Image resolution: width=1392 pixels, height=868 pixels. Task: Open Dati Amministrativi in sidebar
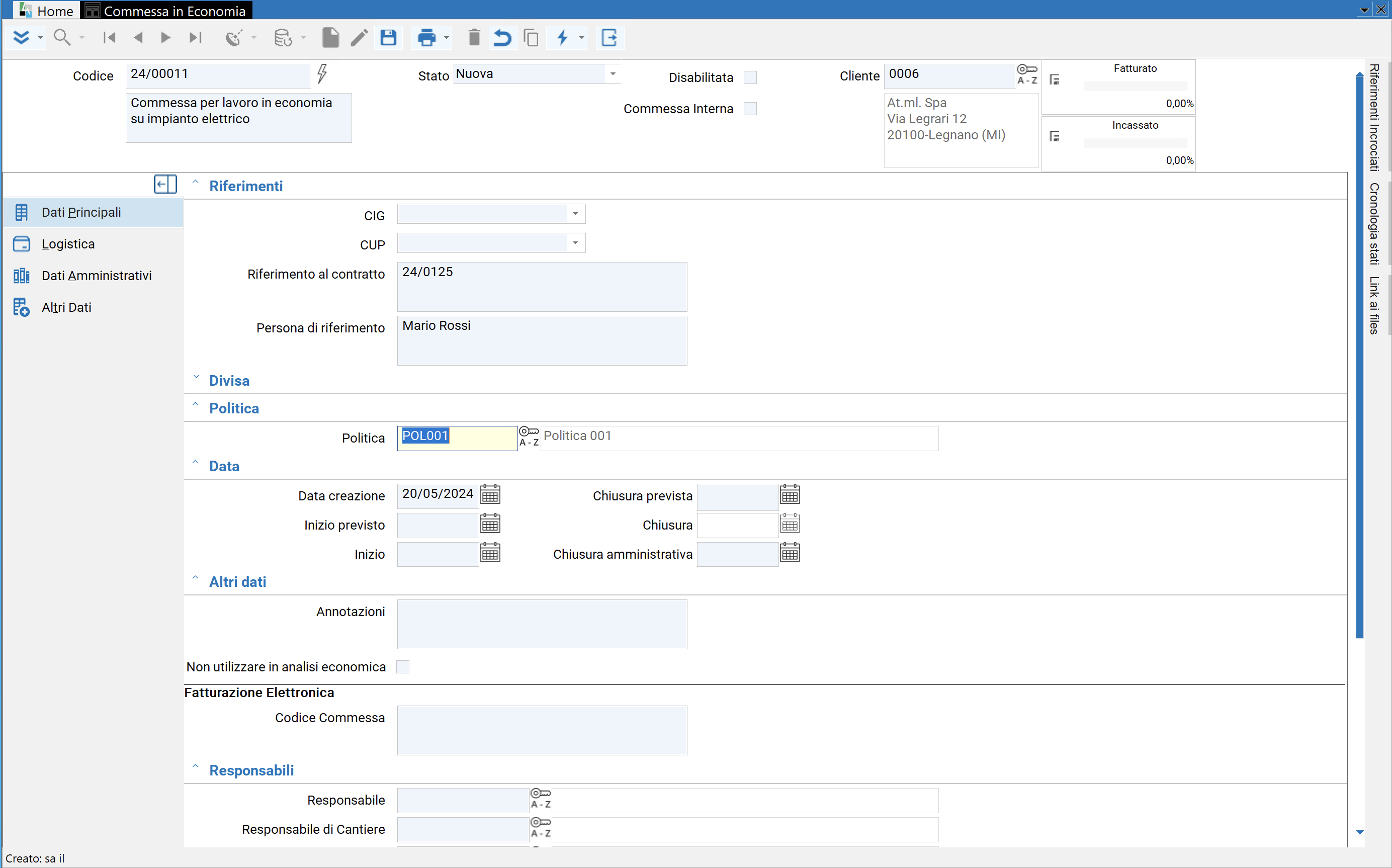click(x=93, y=276)
